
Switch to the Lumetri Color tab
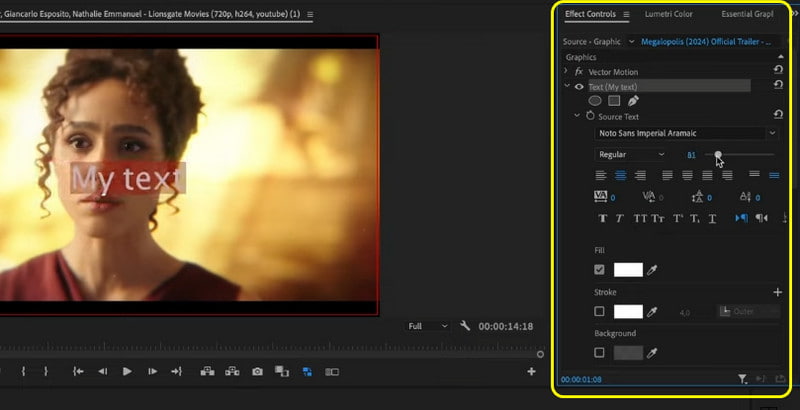[668, 14]
